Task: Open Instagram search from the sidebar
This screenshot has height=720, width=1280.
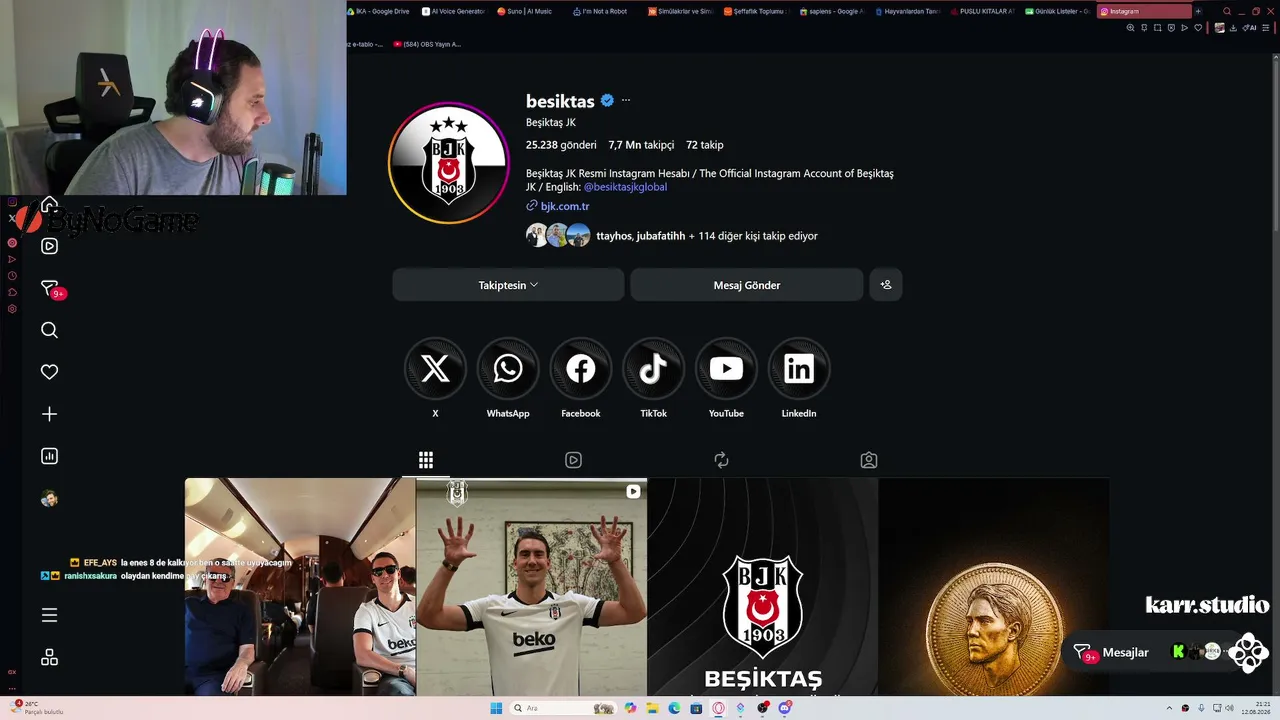Action: [x=49, y=330]
